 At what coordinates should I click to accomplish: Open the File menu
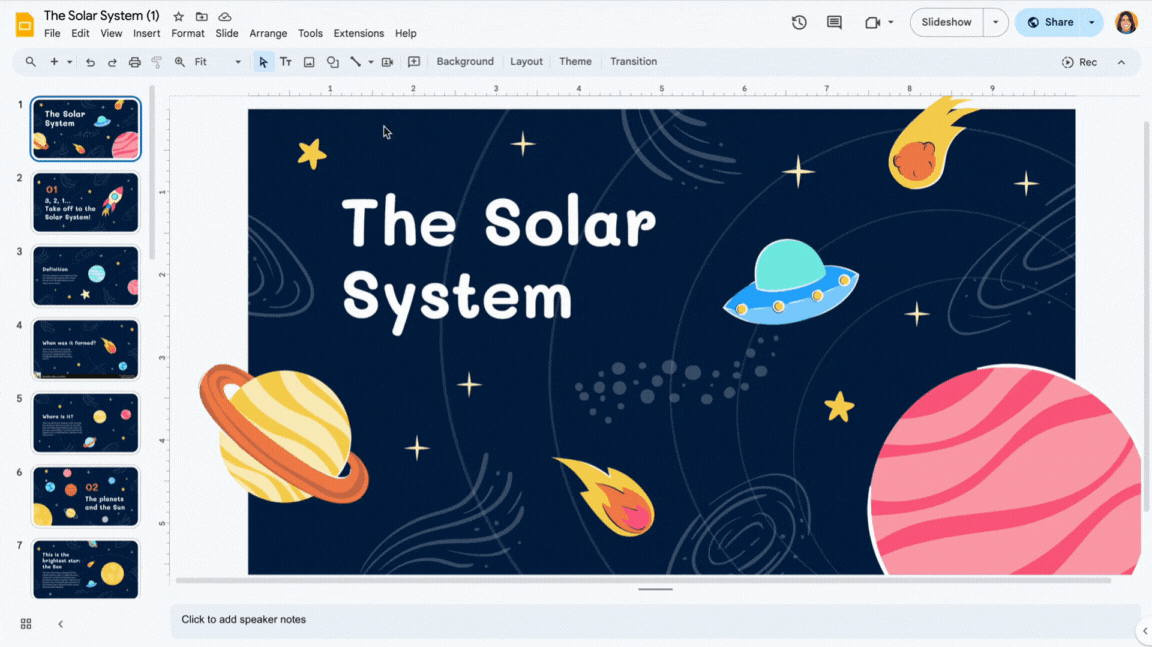coord(52,34)
